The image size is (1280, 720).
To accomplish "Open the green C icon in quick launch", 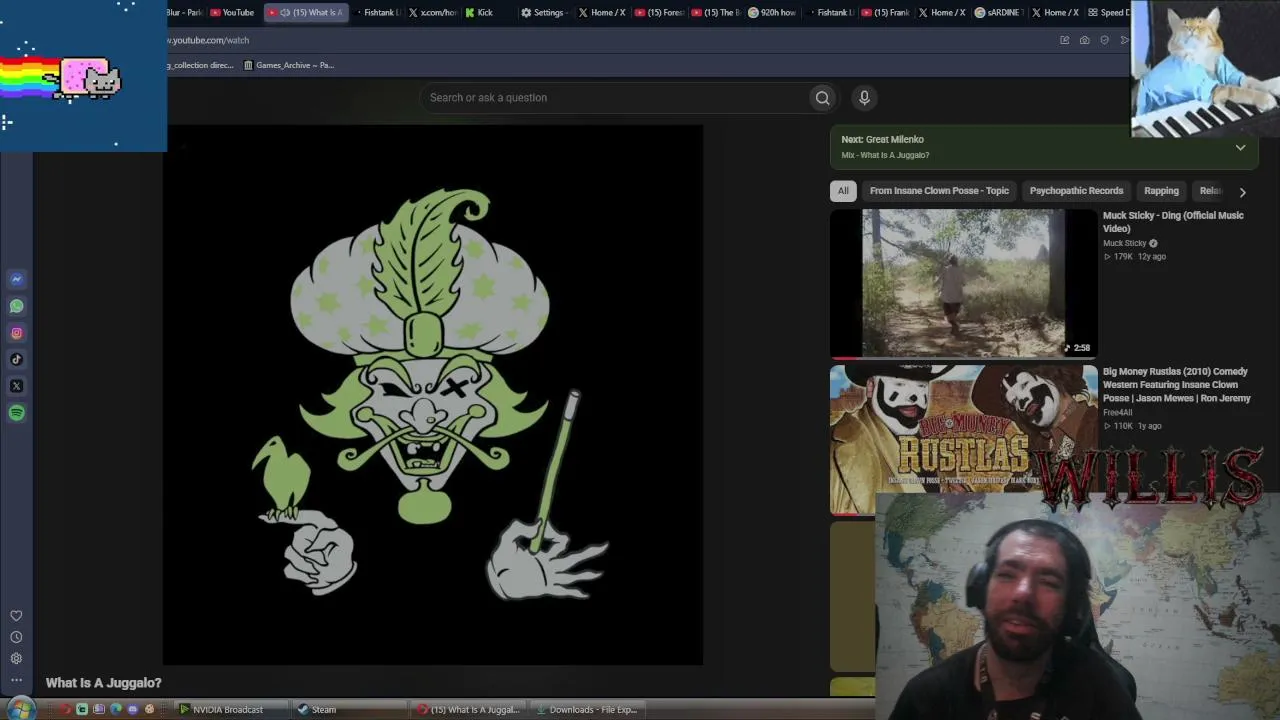I will pos(82,710).
